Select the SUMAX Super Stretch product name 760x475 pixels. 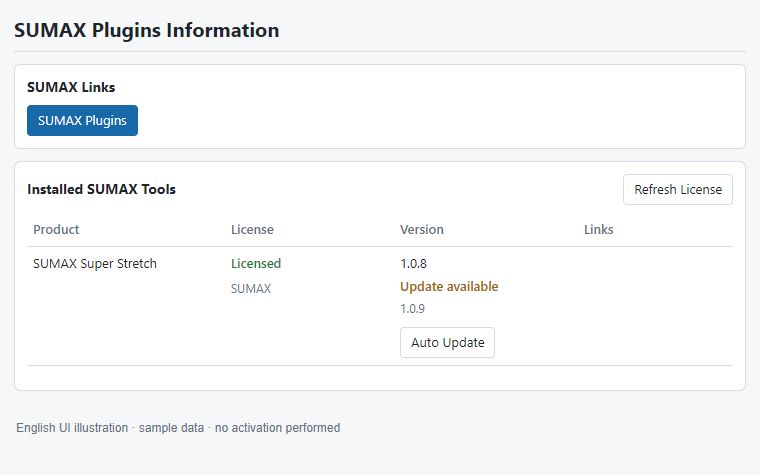[95, 264]
